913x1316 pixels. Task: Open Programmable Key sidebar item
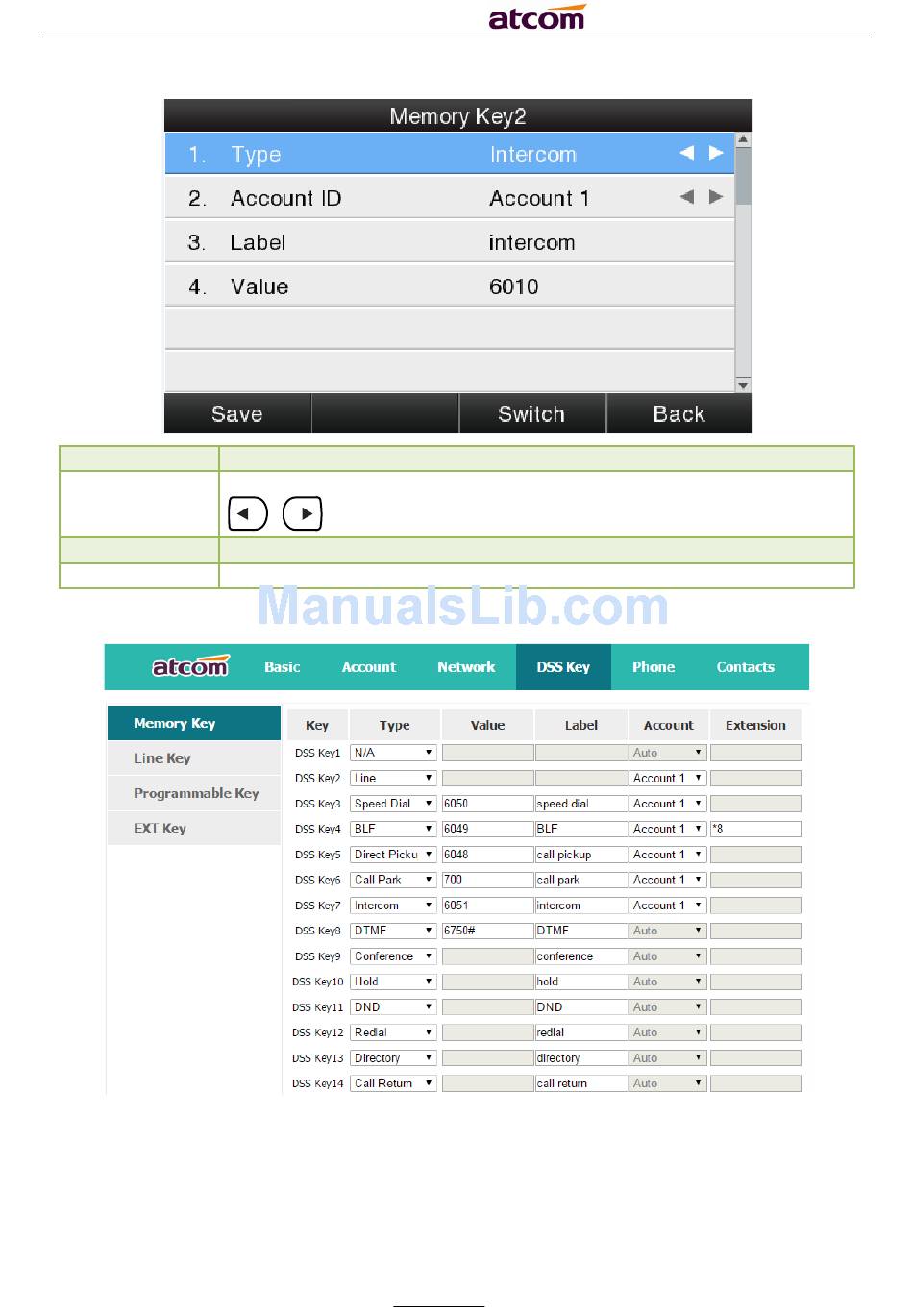point(196,793)
